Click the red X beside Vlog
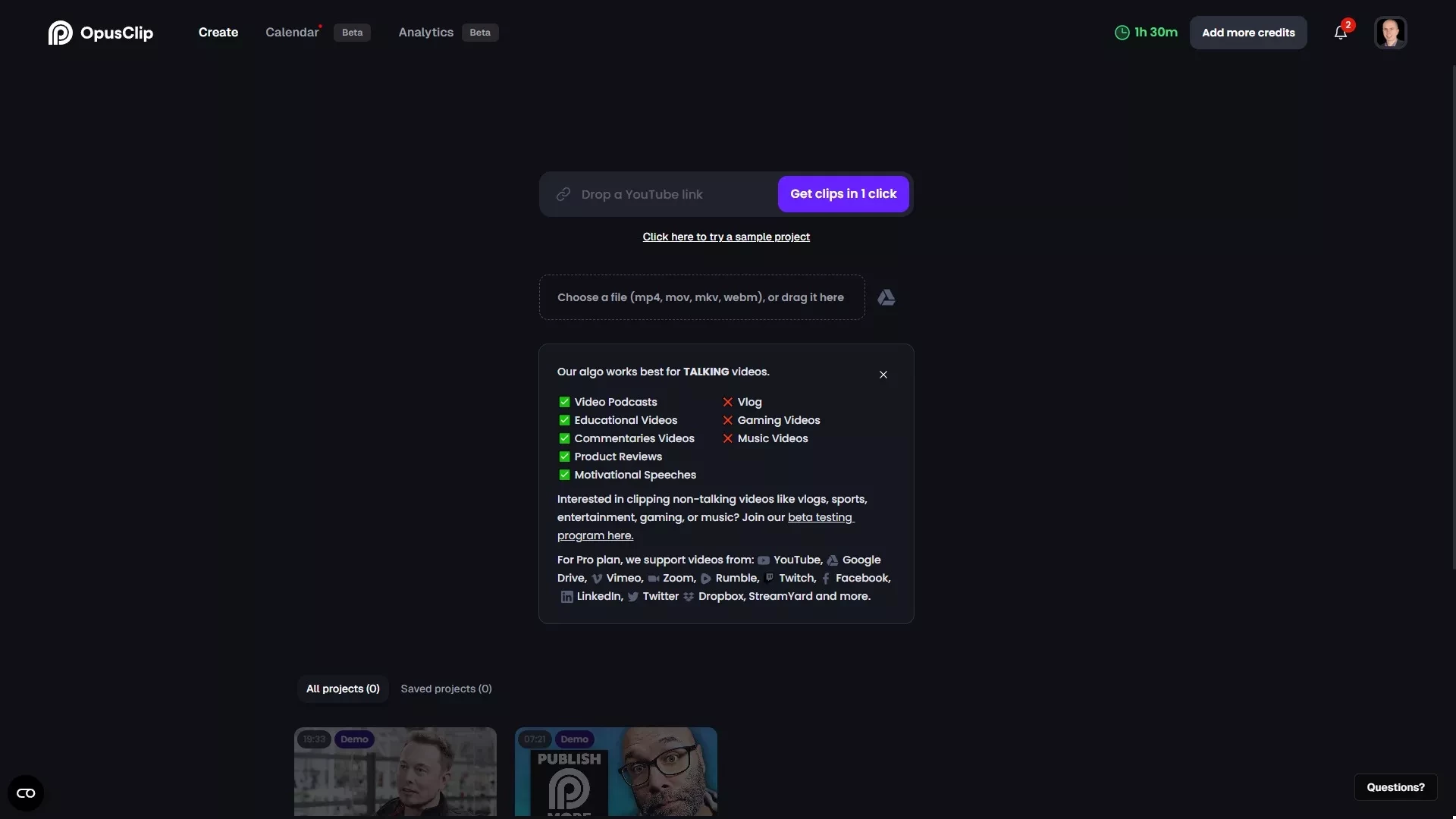The image size is (1456, 819). [x=727, y=402]
